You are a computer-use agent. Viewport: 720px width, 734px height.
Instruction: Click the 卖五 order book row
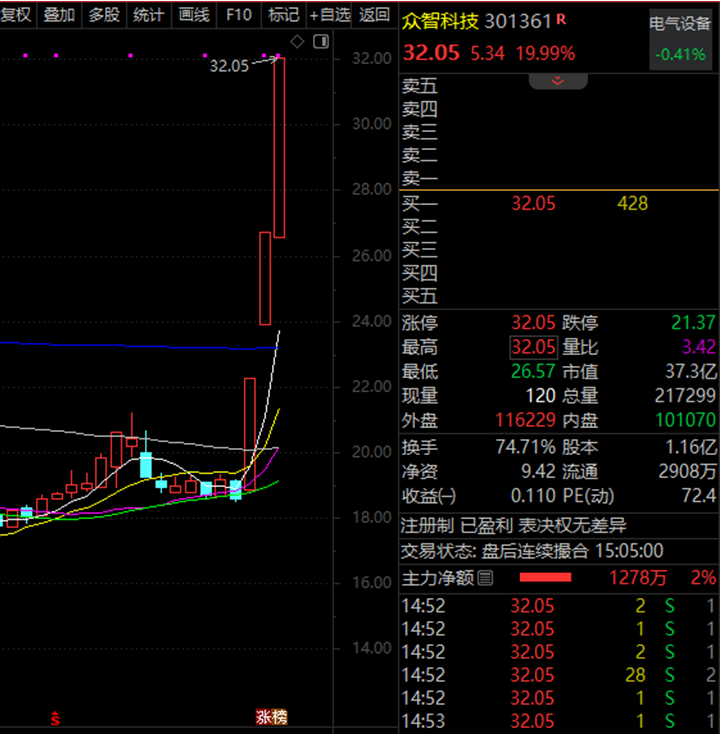[559, 86]
